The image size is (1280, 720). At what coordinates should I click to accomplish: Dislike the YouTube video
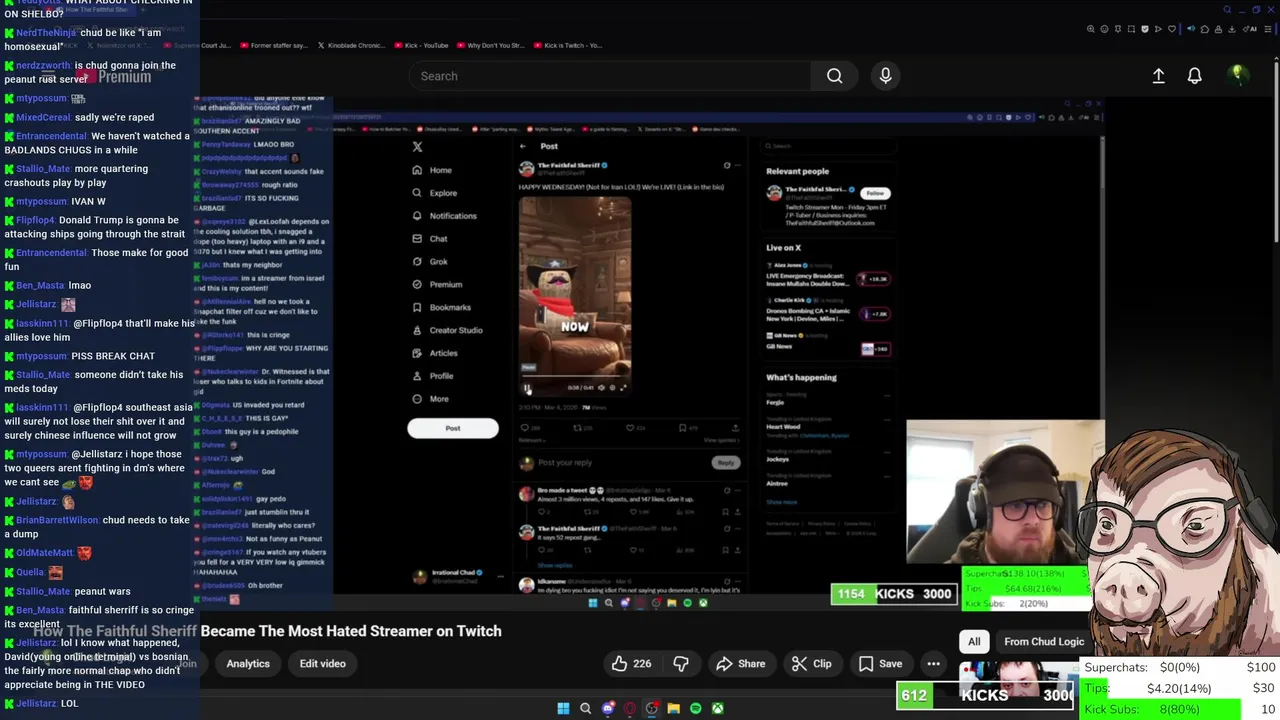click(x=681, y=664)
